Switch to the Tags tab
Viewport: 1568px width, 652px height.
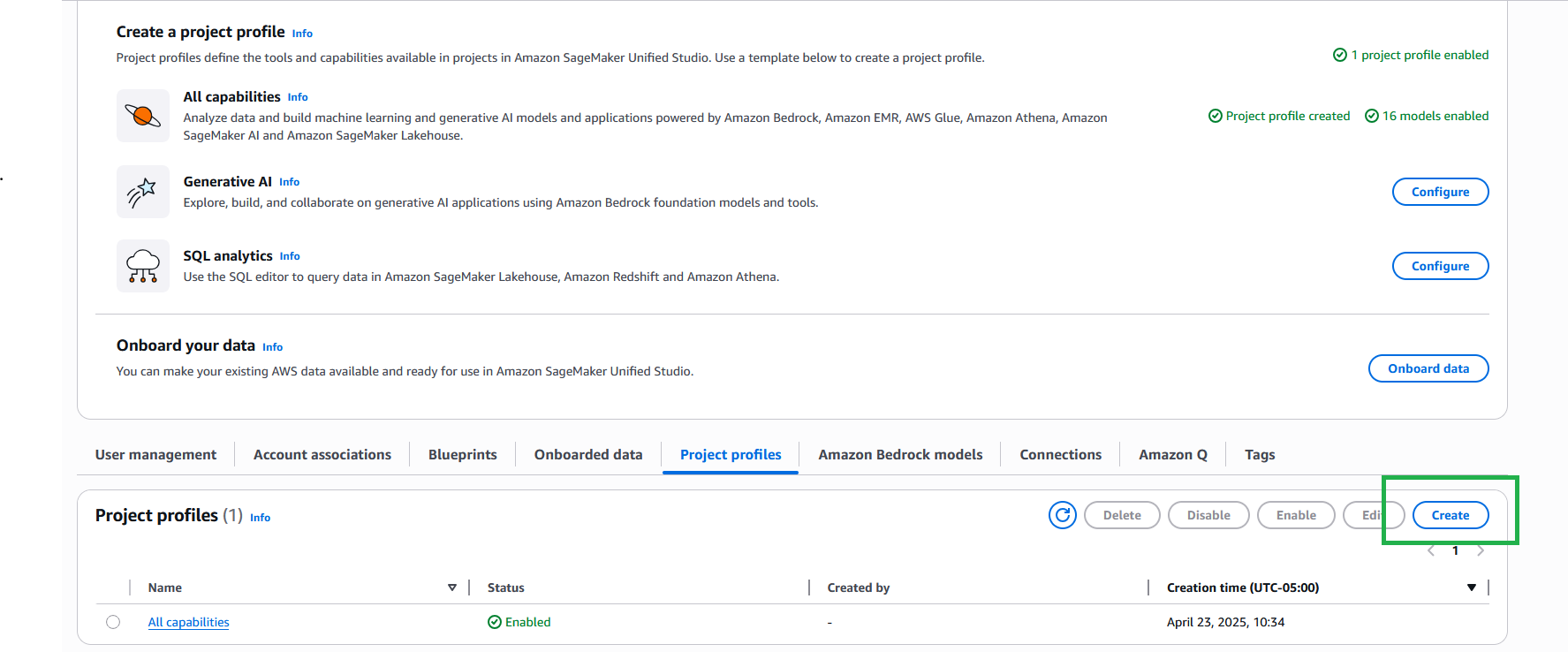[1260, 454]
